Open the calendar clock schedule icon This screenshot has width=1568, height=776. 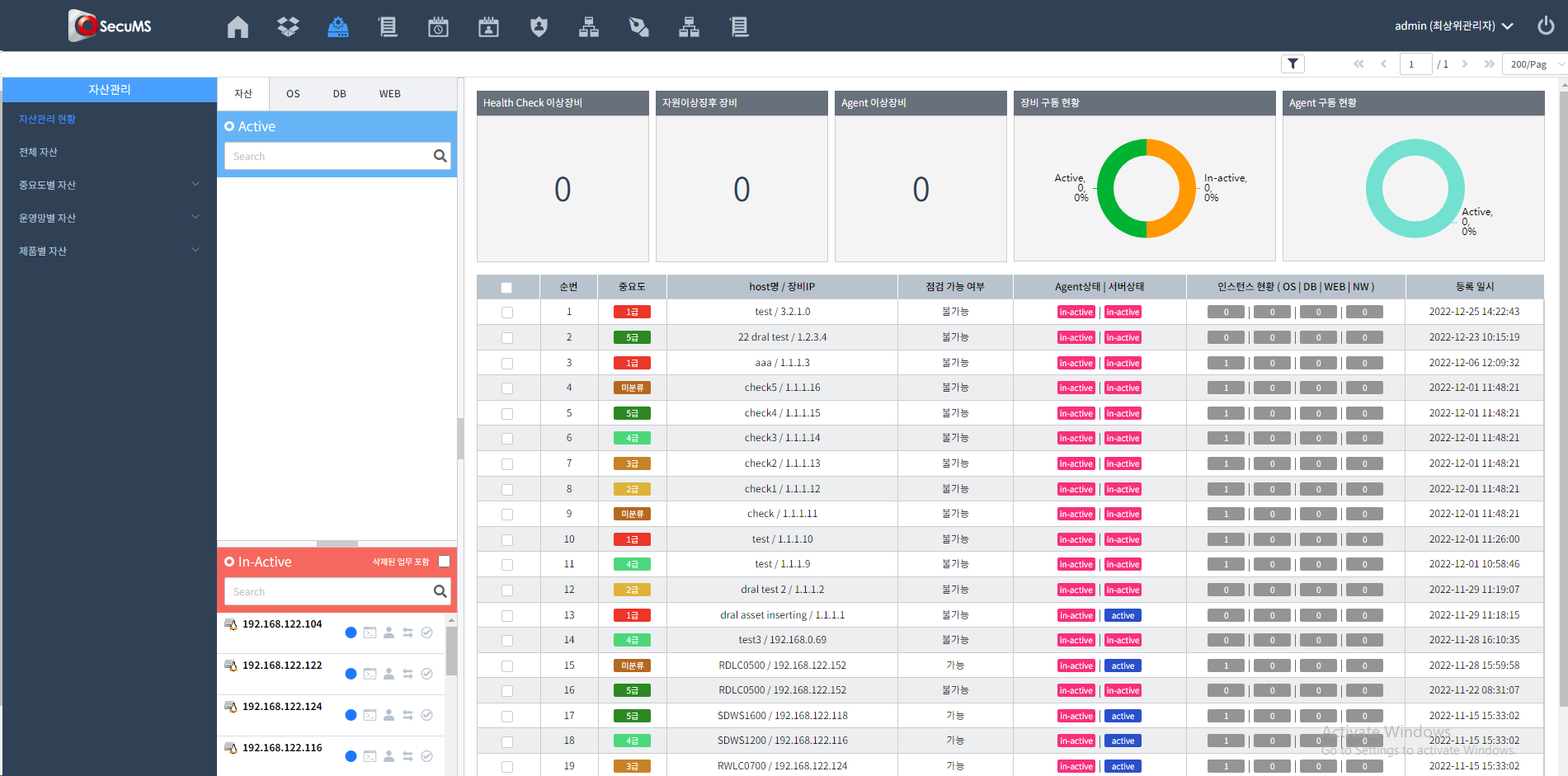[438, 27]
